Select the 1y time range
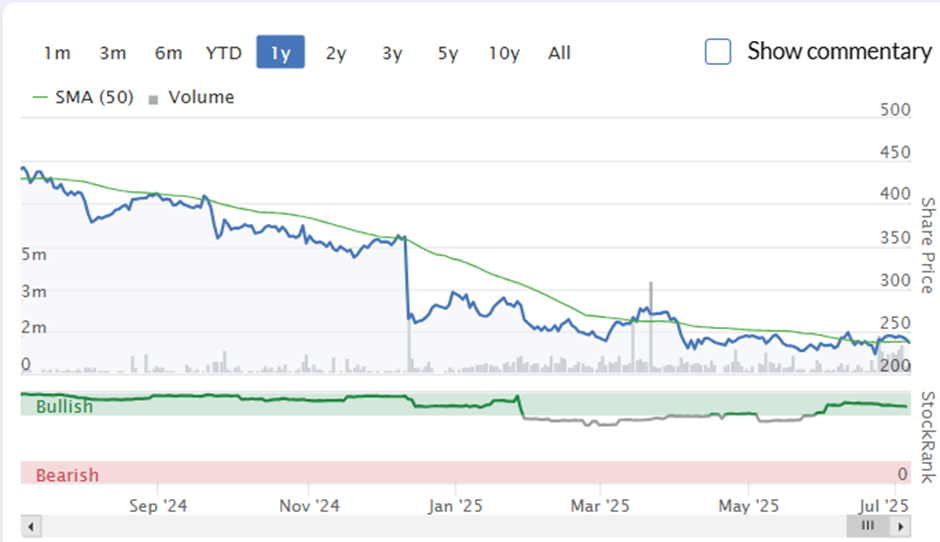Screen dimensions: 940x542 click(281, 52)
